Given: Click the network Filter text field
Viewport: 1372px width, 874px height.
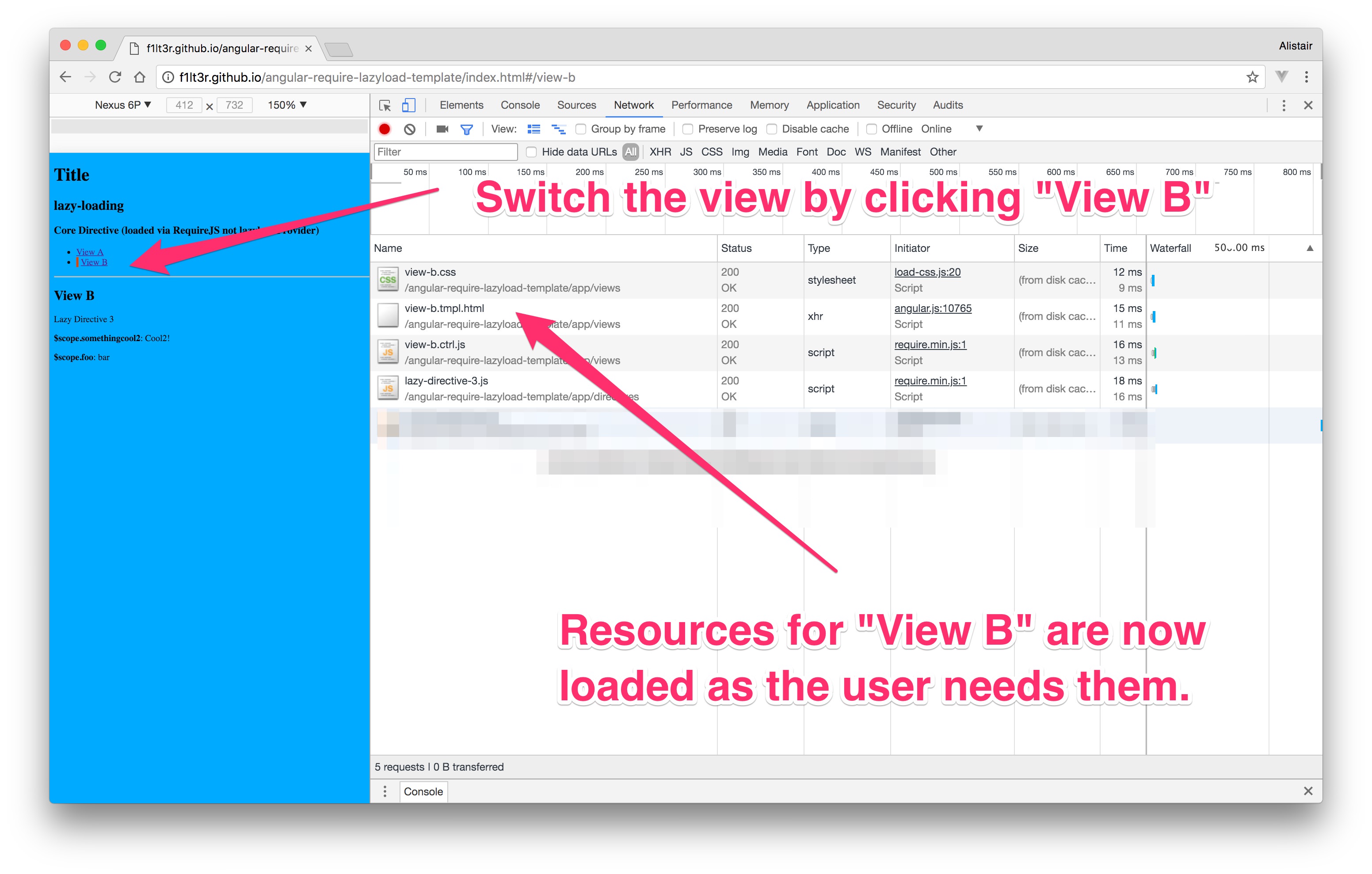Looking at the screenshot, I should pyautogui.click(x=445, y=152).
